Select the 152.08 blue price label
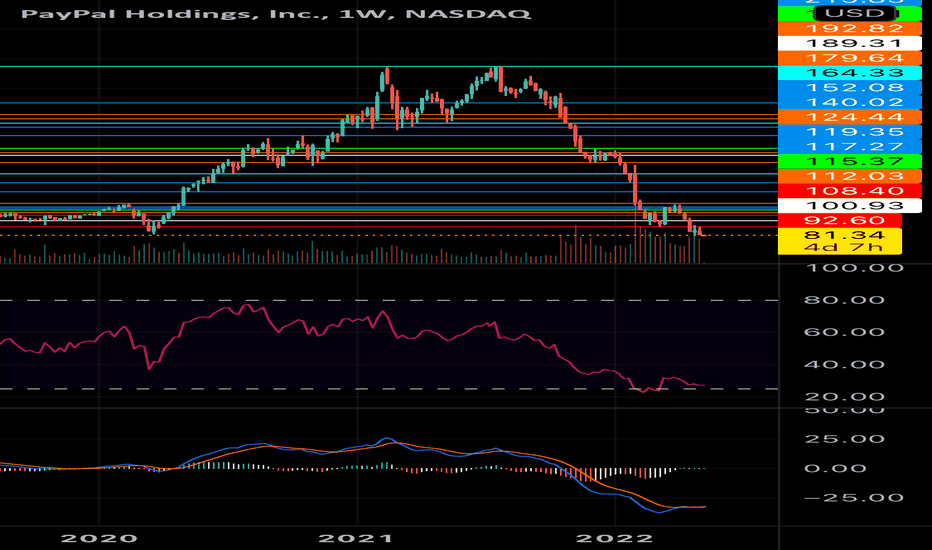 [x=849, y=87]
